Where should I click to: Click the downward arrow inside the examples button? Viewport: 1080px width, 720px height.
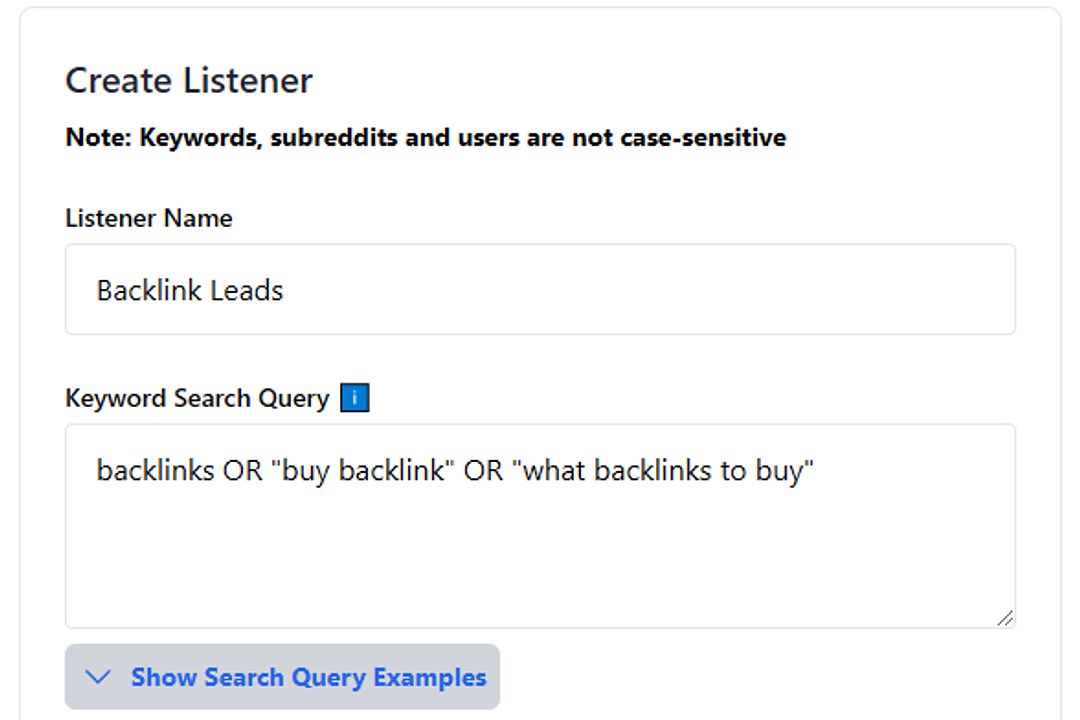click(x=98, y=677)
